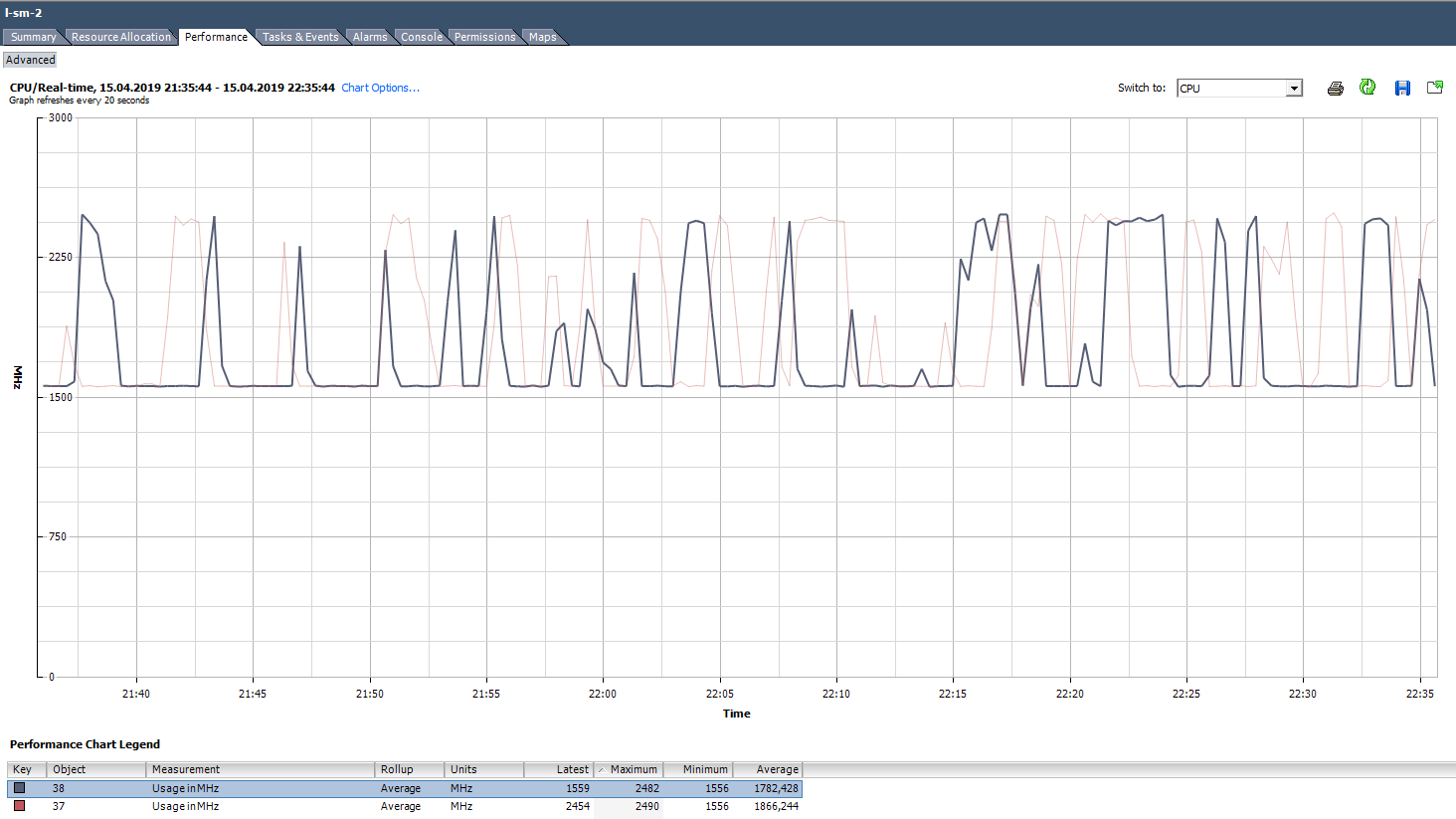Click the red key swatch for object 37
This screenshot has width=1456, height=819.
click(18, 806)
